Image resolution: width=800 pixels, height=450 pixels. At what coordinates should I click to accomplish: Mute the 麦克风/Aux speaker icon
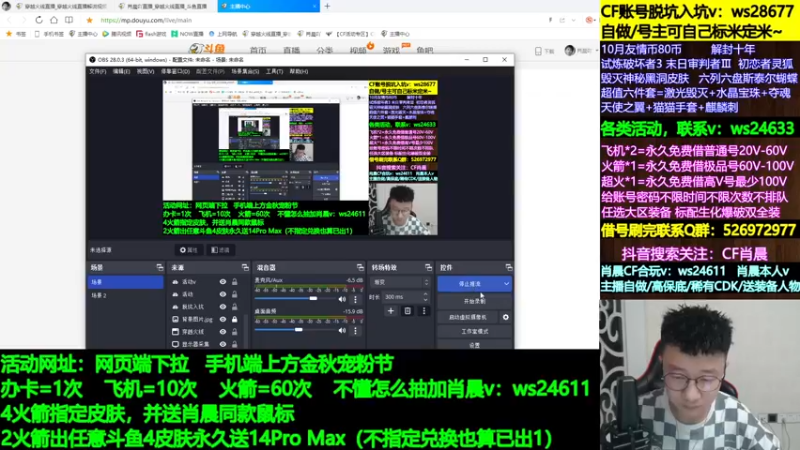click(x=342, y=299)
